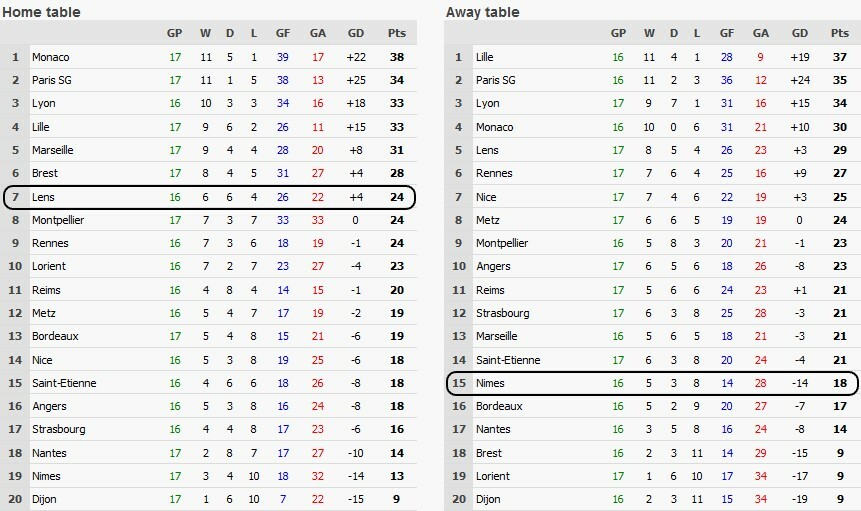Click the Home table heading
The height and width of the screenshot is (511, 861).
click(41, 12)
